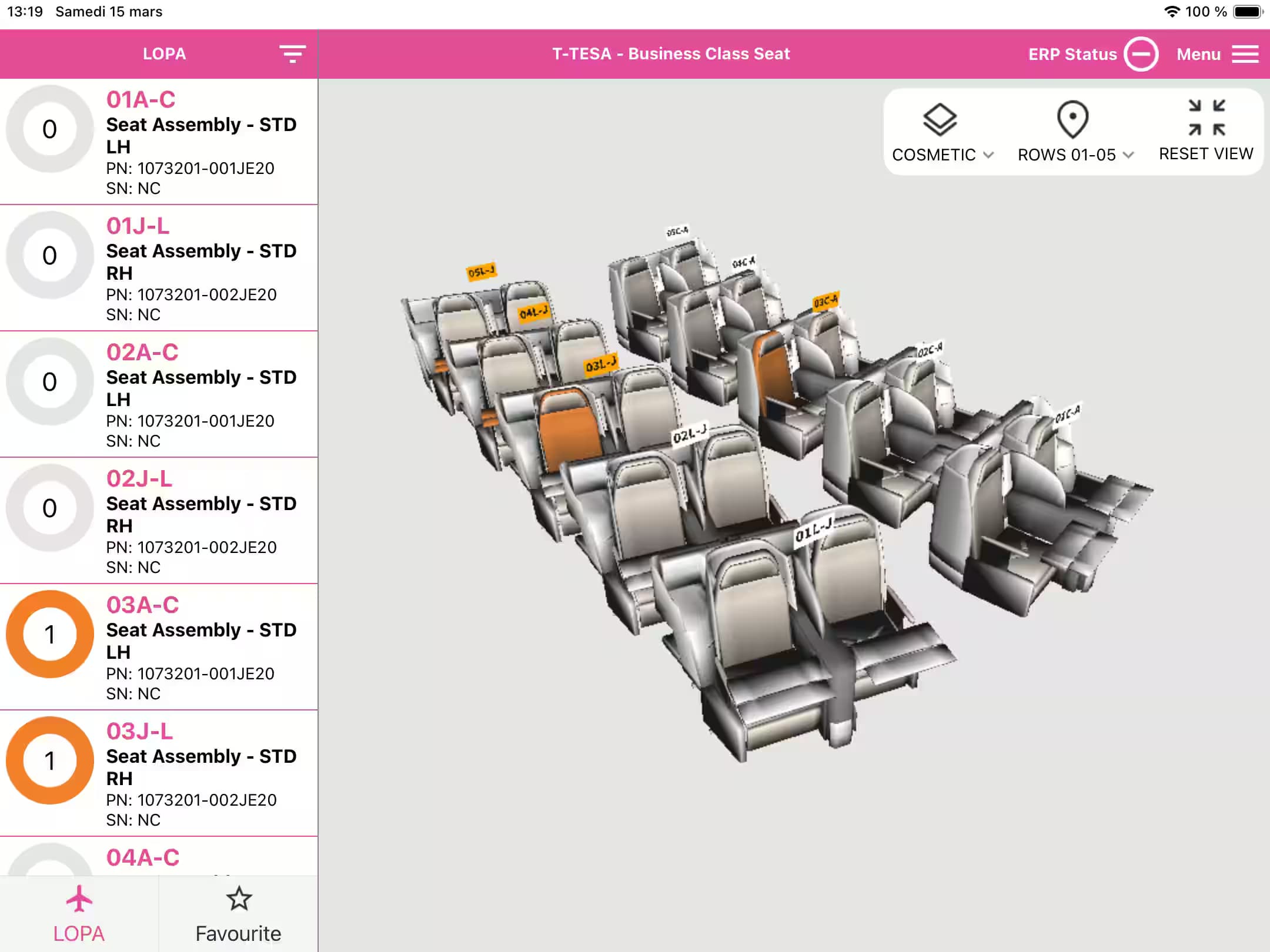Open the LOPA filter icon
The image size is (1270, 952).
pyautogui.click(x=292, y=54)
